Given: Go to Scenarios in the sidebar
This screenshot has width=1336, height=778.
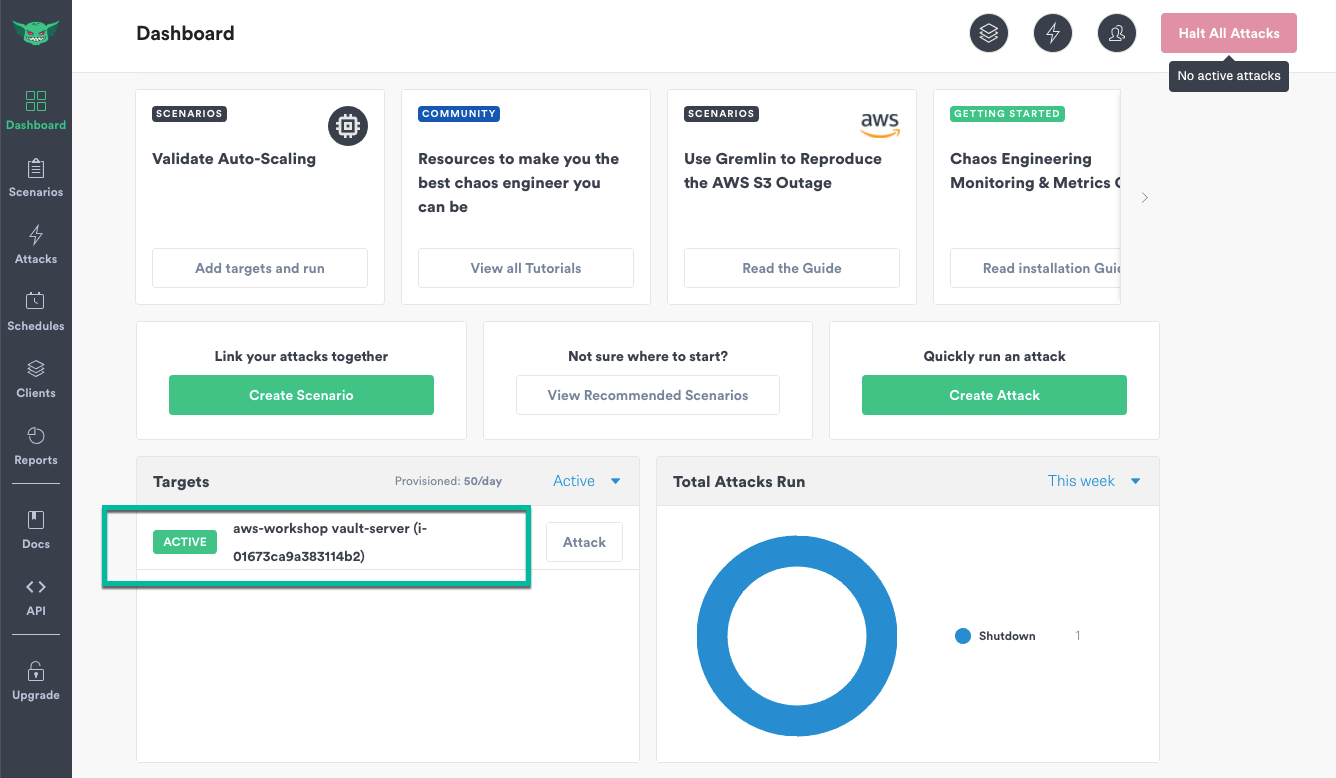Looking at the screenshot, I should pyautogui.click(x=36, y=178).
